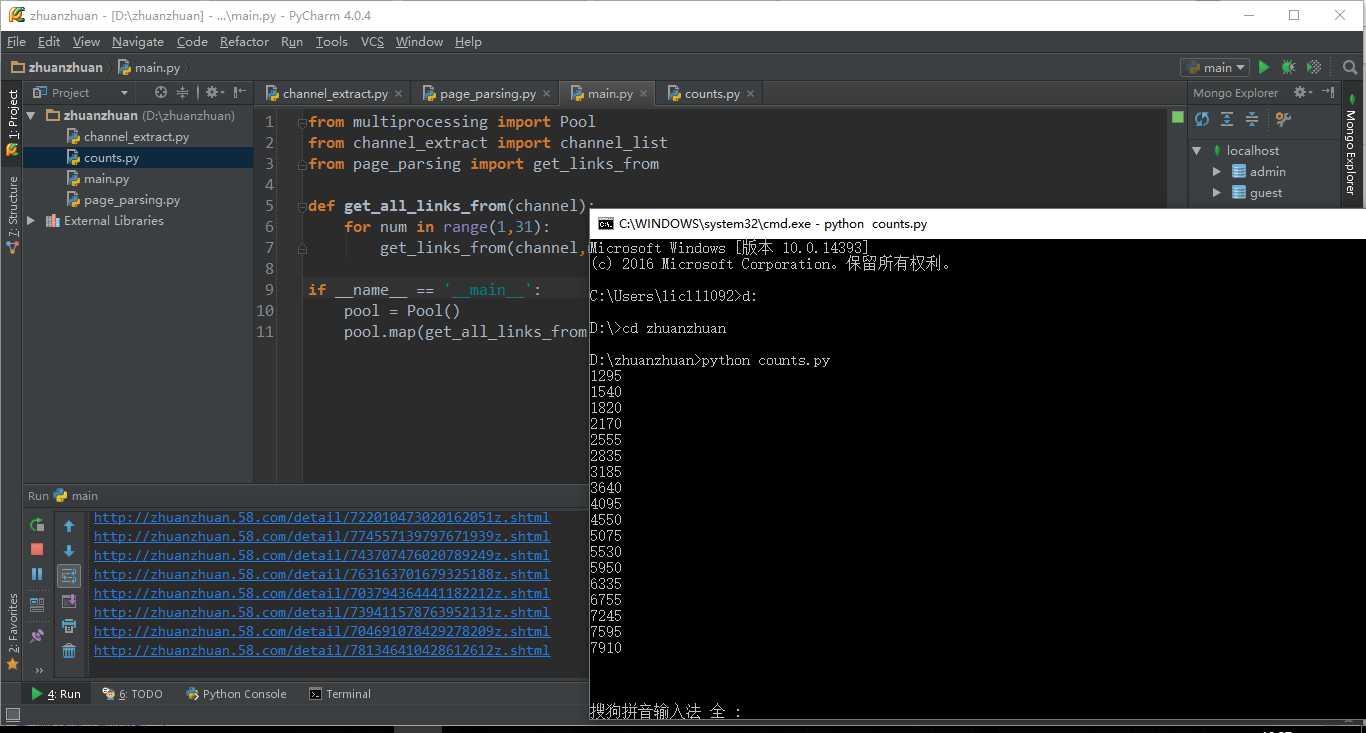
Task: Select the 4: Run tool window tab
Action: (56, 693)
